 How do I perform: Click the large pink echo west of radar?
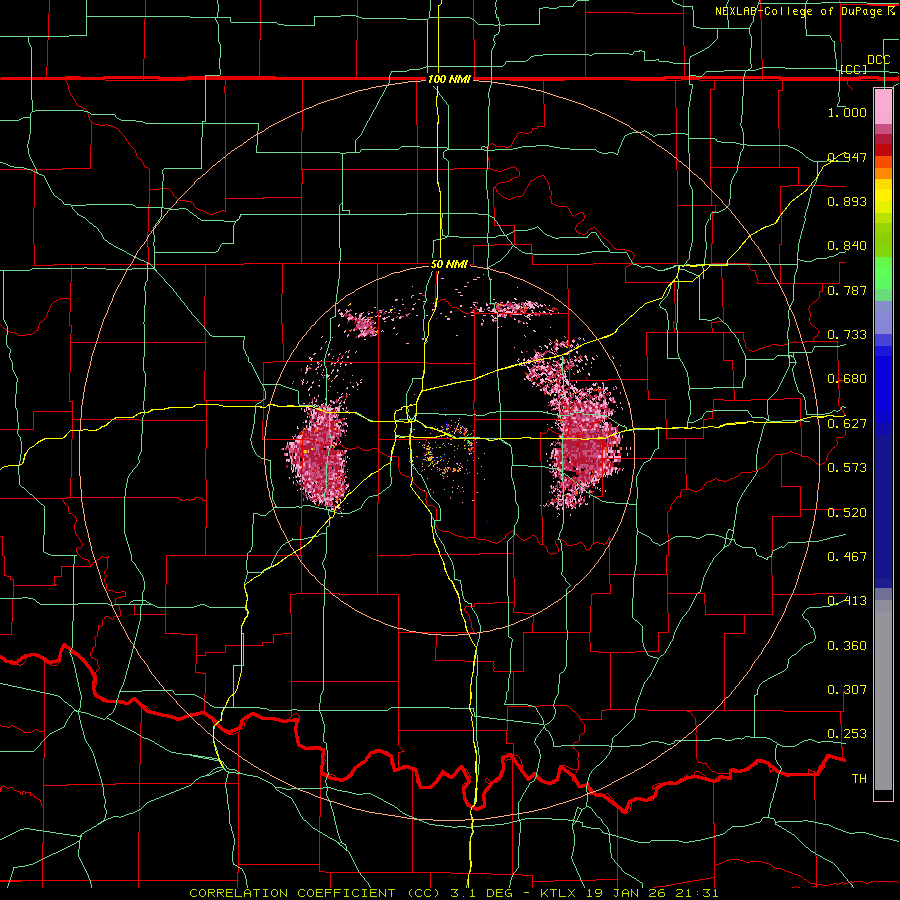coord(317,456)
